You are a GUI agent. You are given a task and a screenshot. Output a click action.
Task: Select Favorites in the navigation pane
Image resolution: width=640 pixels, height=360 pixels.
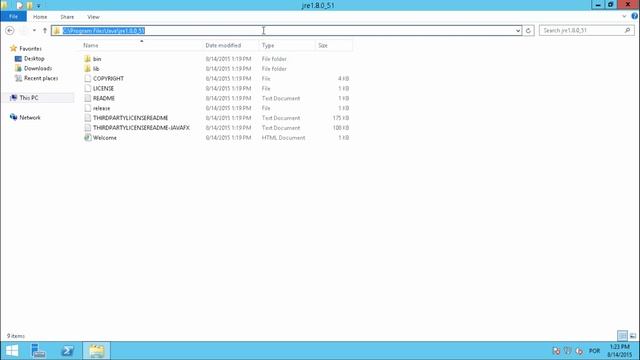26,49
